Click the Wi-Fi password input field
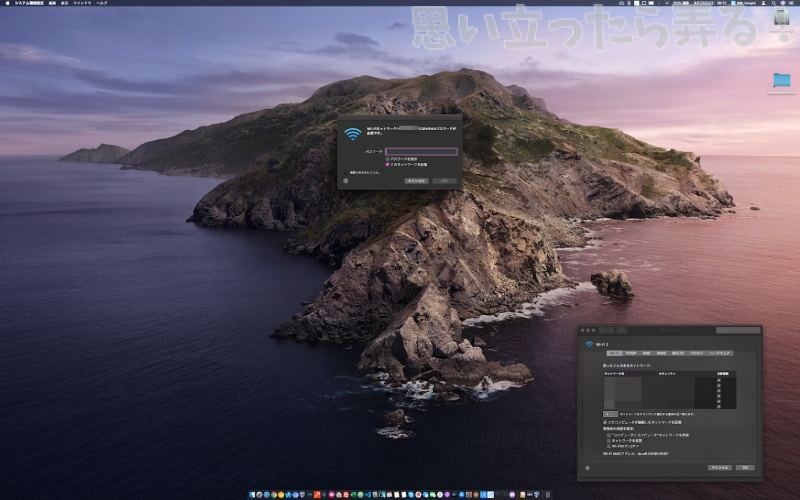The image size is (800, 500). click(421, 152)
